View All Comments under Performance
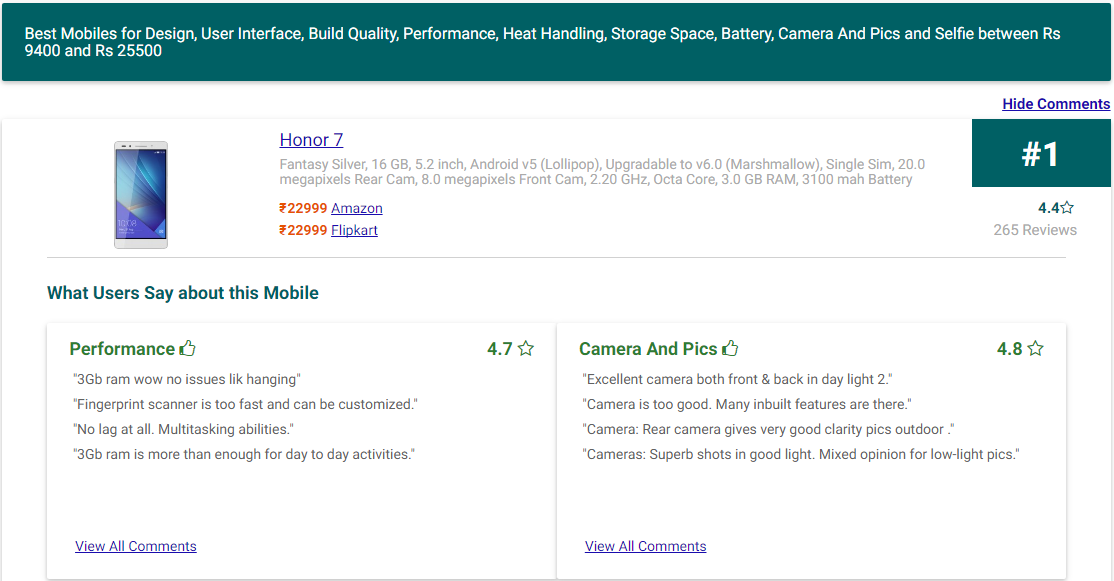This screenshot has height=581, width=1114. pyautogui.click(x=136, y=546)
